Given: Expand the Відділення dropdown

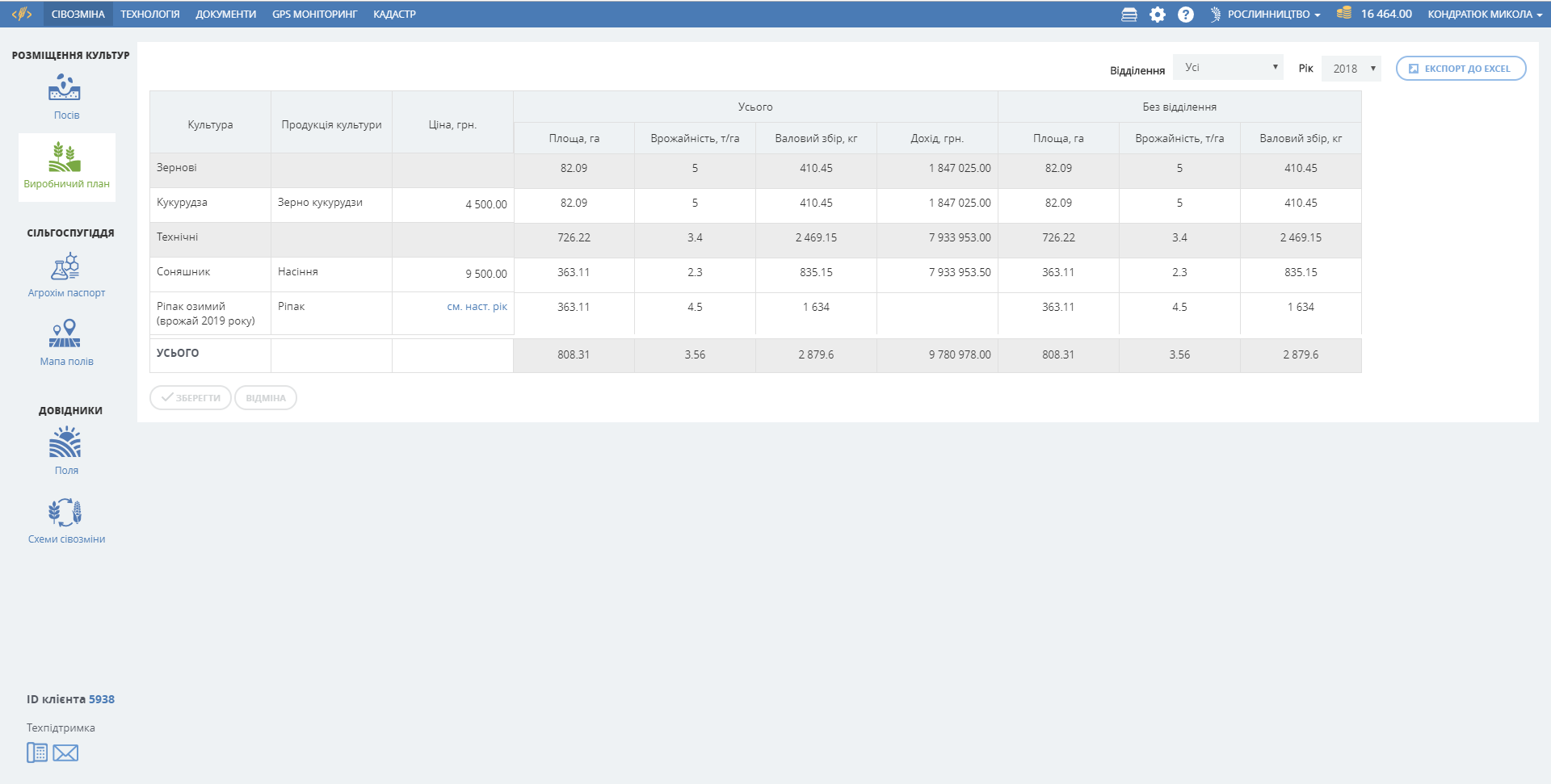Looking at the screenshot, I should 1228,68.
